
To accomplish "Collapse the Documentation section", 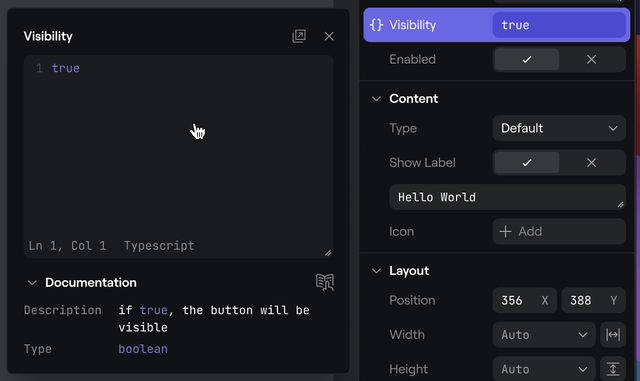I will tap(32, 283).
